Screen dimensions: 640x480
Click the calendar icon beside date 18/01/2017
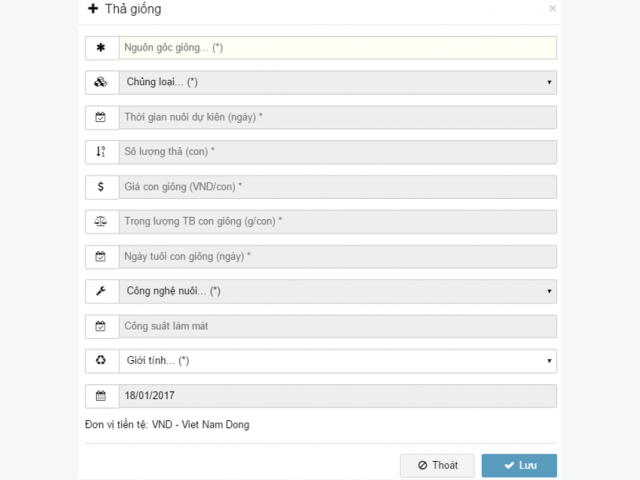pyautogui.click(x=100, y=396)
